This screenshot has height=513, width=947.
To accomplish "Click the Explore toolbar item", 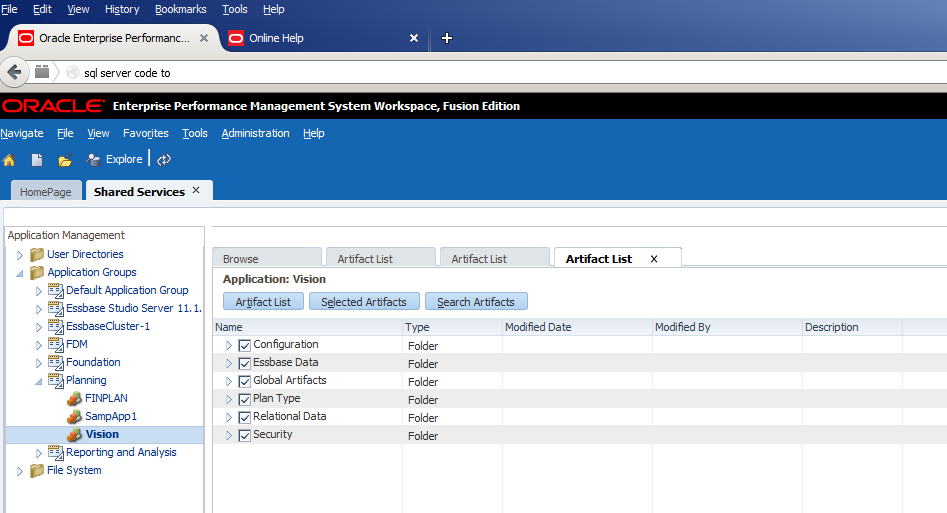I will tap(114, 160).
